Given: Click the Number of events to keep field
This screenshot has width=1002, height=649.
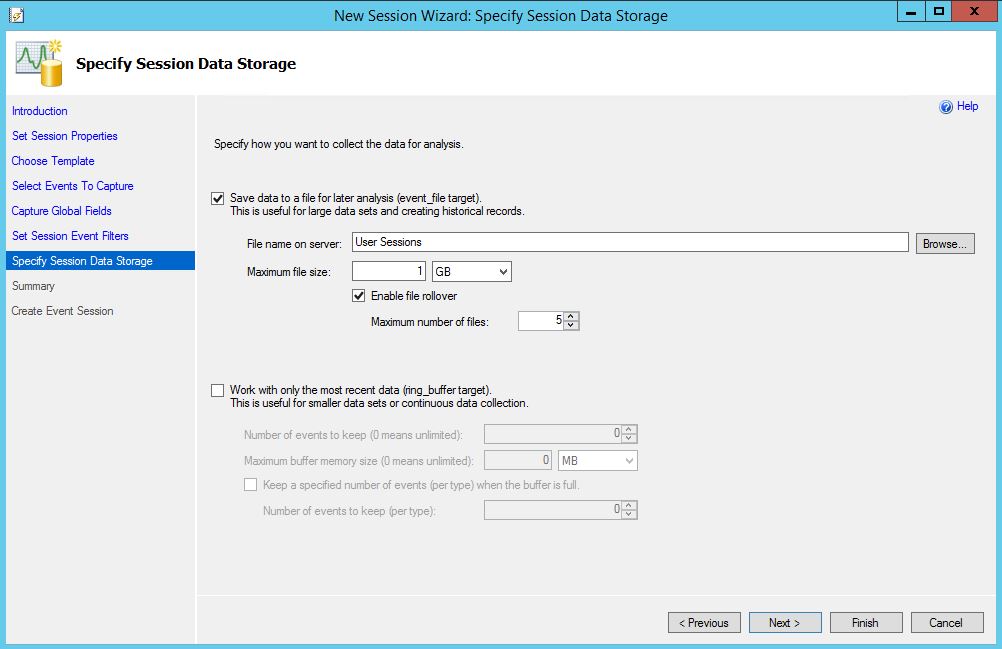Looking at the screenshot, I should click(x=553, y=434).
